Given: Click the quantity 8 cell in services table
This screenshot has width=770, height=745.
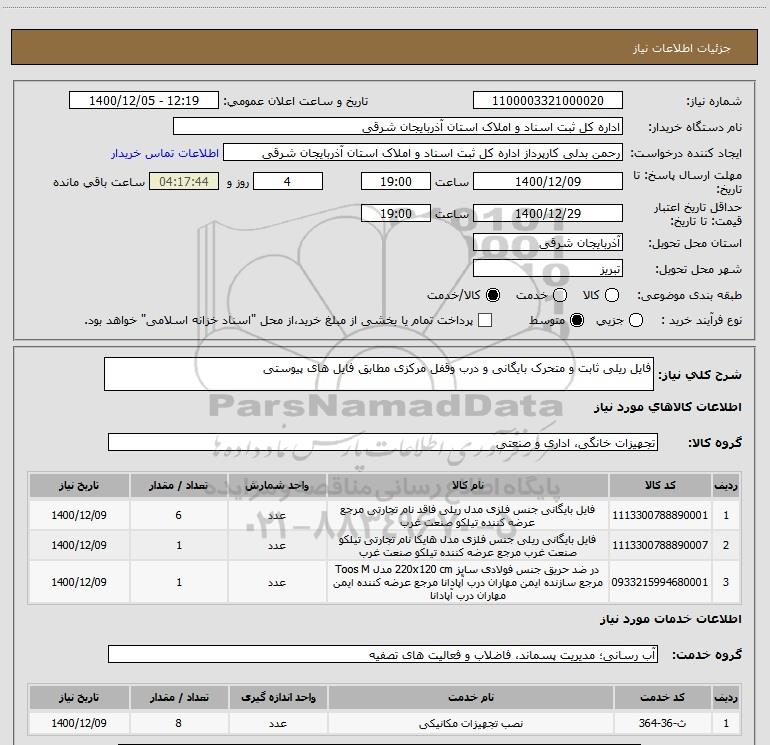Looking at the screenshot, I should (178, 723).
